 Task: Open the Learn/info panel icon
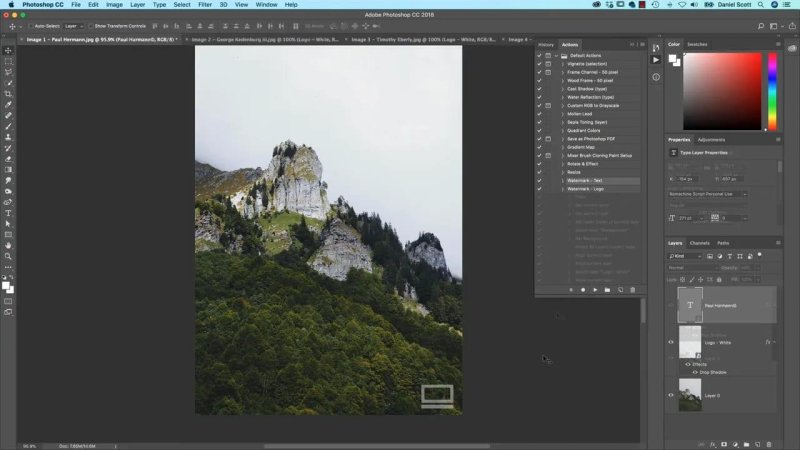tap(656, 77)
